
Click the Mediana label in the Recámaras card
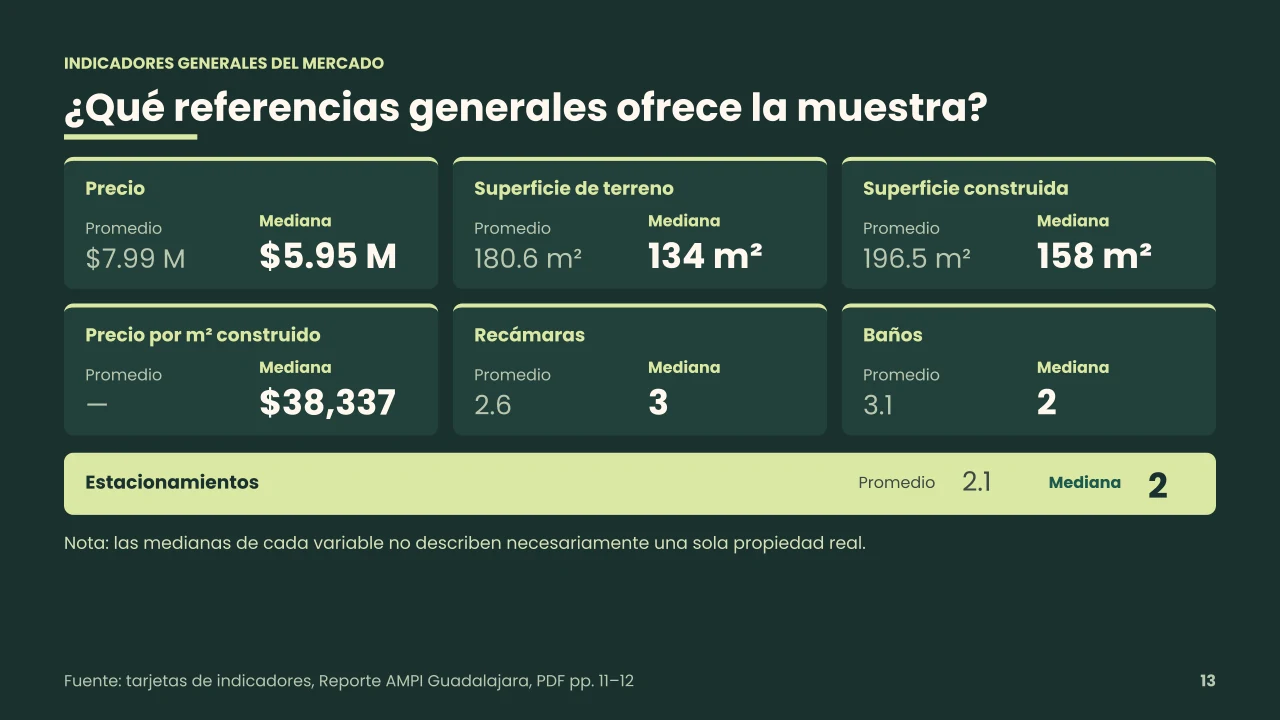click(x=684, y=368)
